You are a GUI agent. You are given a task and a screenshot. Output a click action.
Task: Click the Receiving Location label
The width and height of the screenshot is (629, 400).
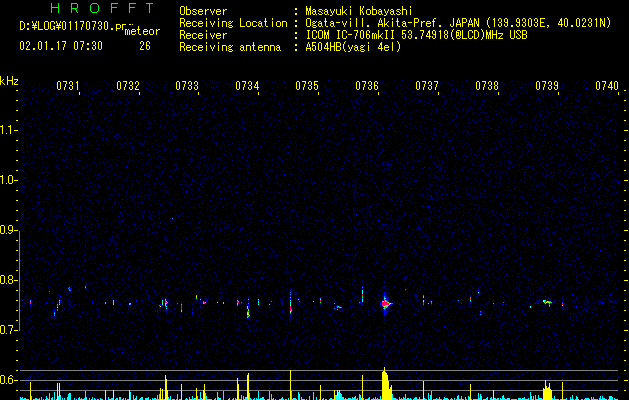tap(233, 23)
